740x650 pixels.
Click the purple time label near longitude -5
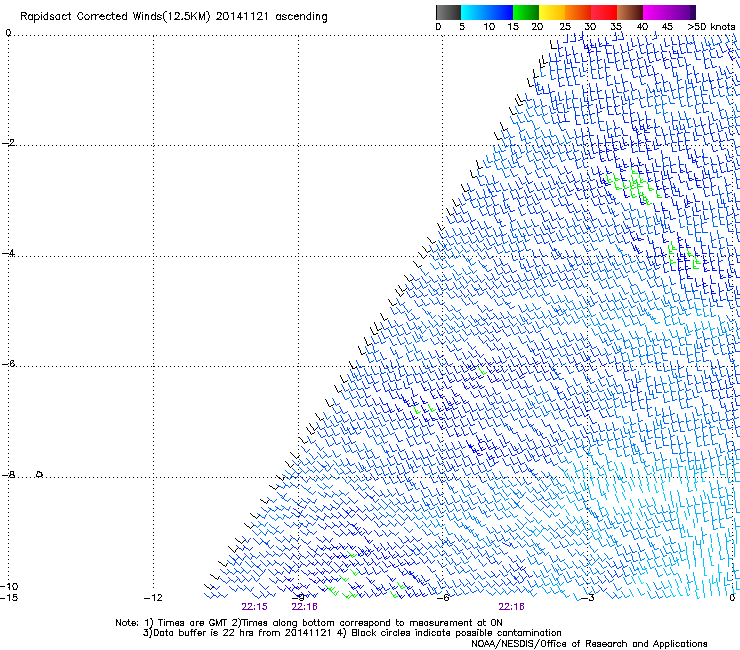pyautogui.click(x=511, y=607)
